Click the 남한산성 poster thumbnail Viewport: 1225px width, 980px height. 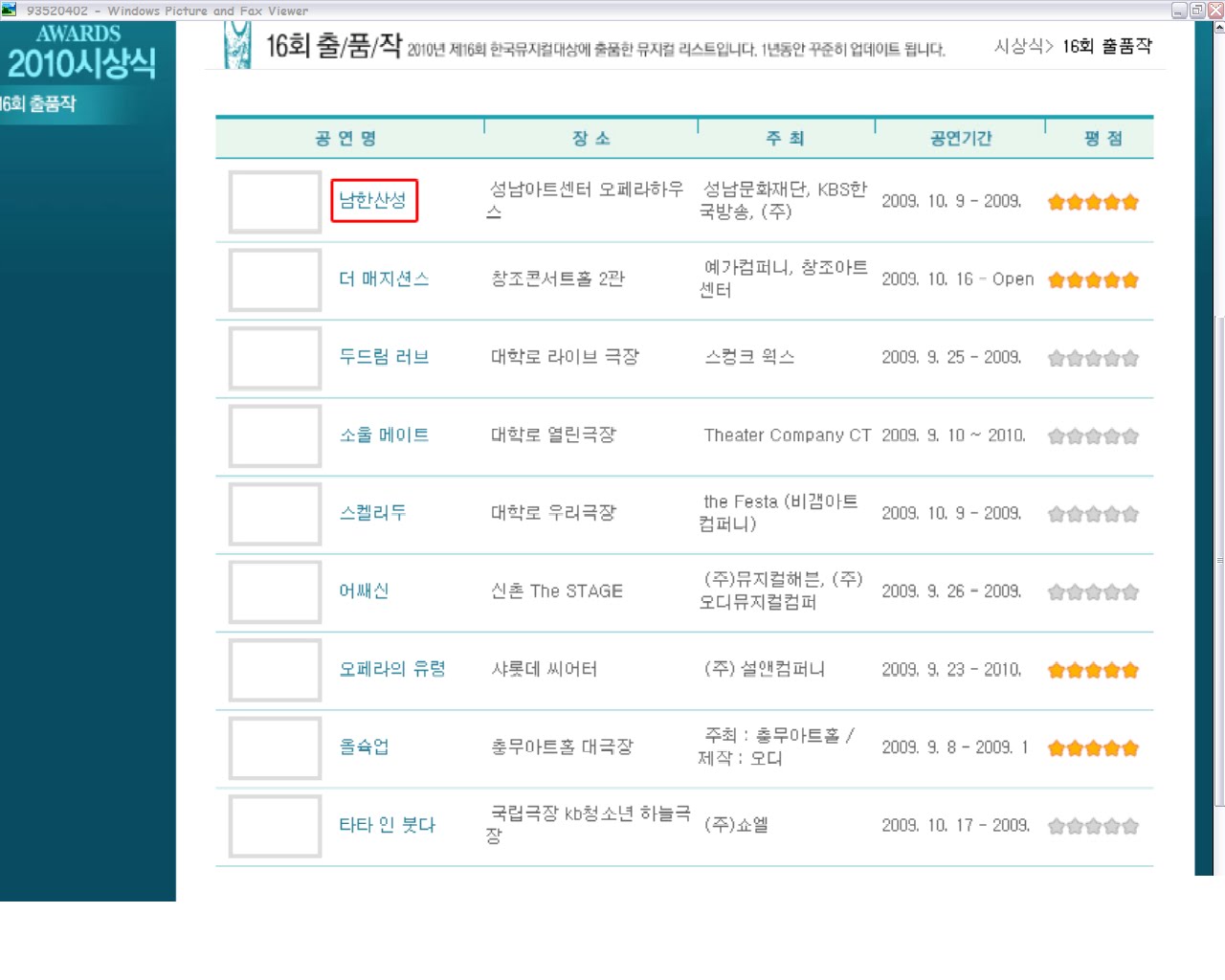pyautogui.click(x=275, y=202)
